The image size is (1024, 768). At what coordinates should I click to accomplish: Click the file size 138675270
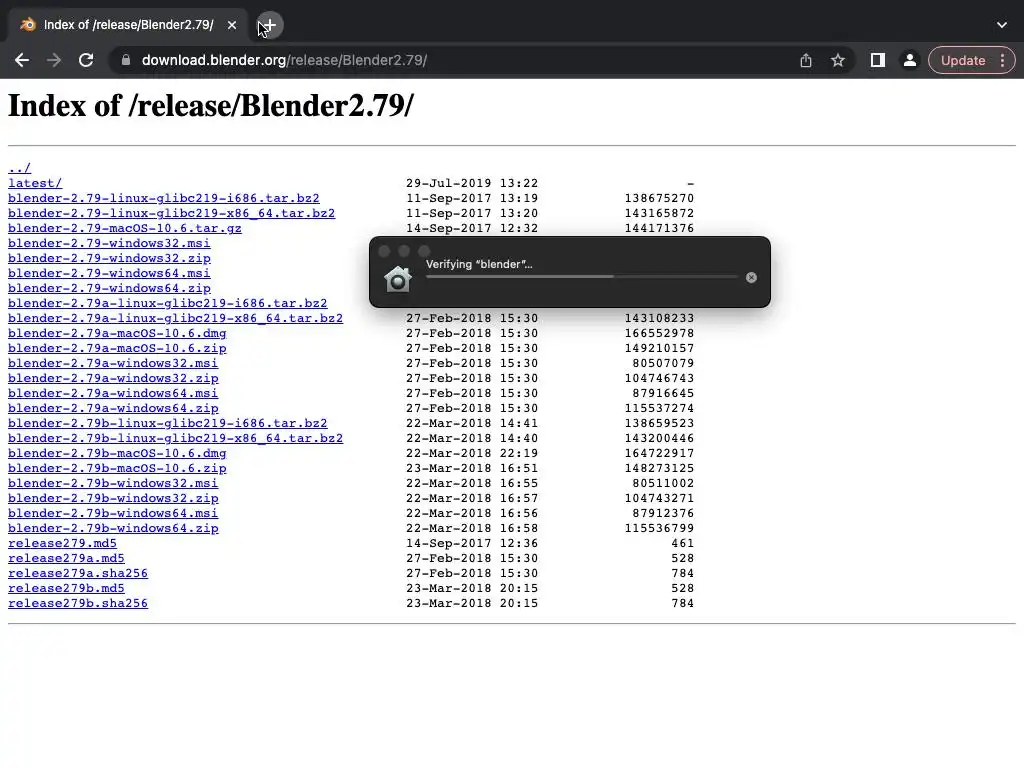[x=659, y=198]
